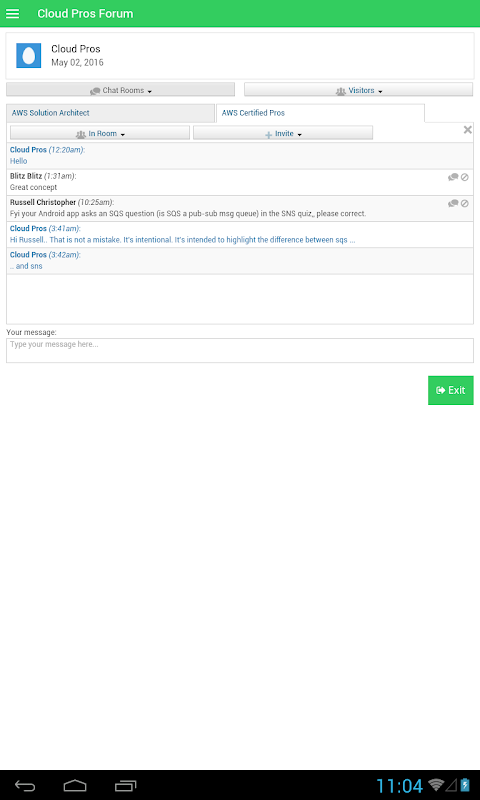Image resolution: width=480 pixels, height=800 pixels.
Task: Tap the Android home button
Action: [x=75, y=785]
